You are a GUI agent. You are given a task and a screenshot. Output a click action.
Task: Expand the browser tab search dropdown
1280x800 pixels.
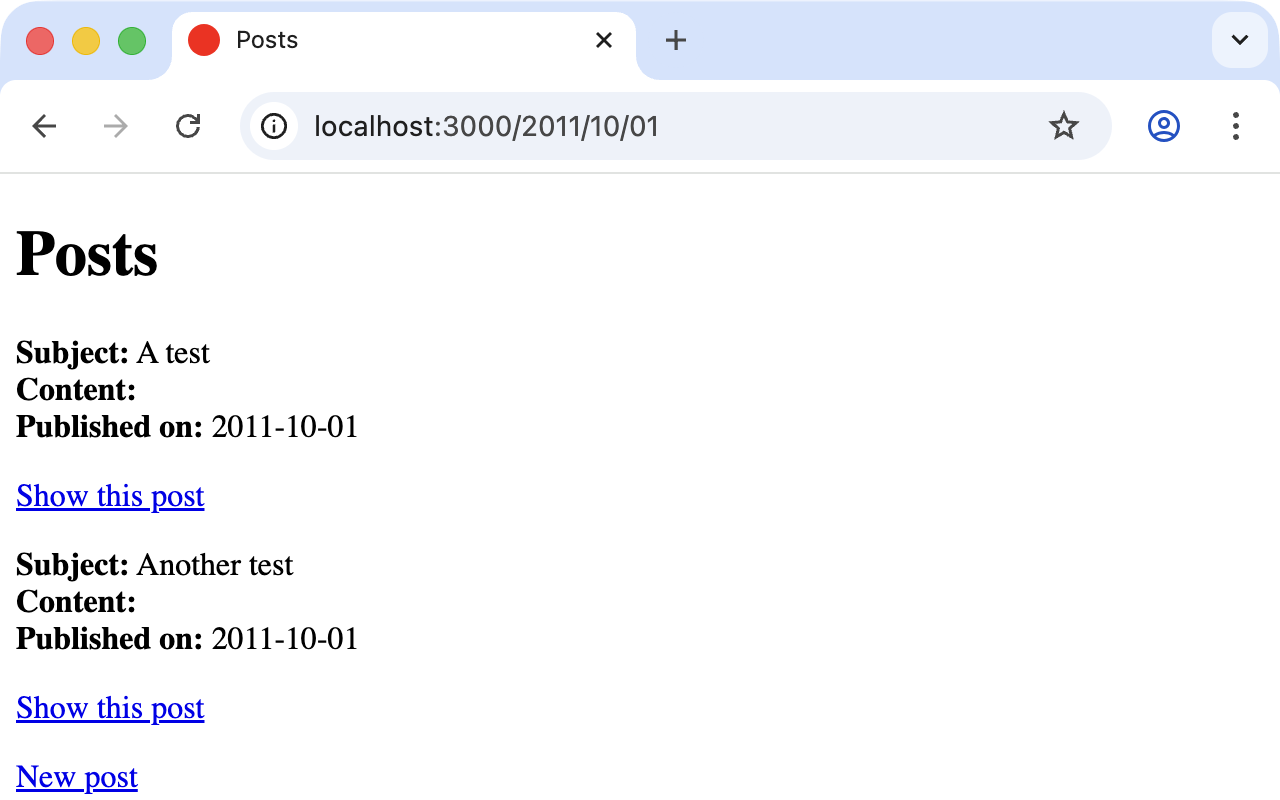pos(1239,41)
